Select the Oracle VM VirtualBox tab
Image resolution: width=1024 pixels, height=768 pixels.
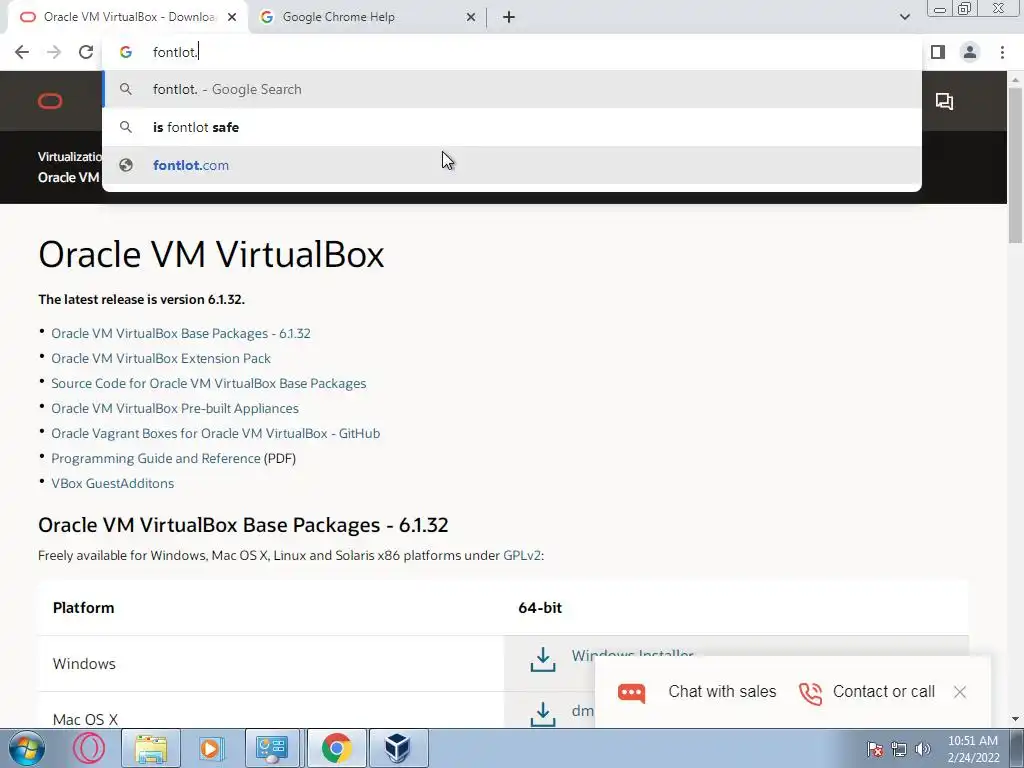[x=128, y=18]
